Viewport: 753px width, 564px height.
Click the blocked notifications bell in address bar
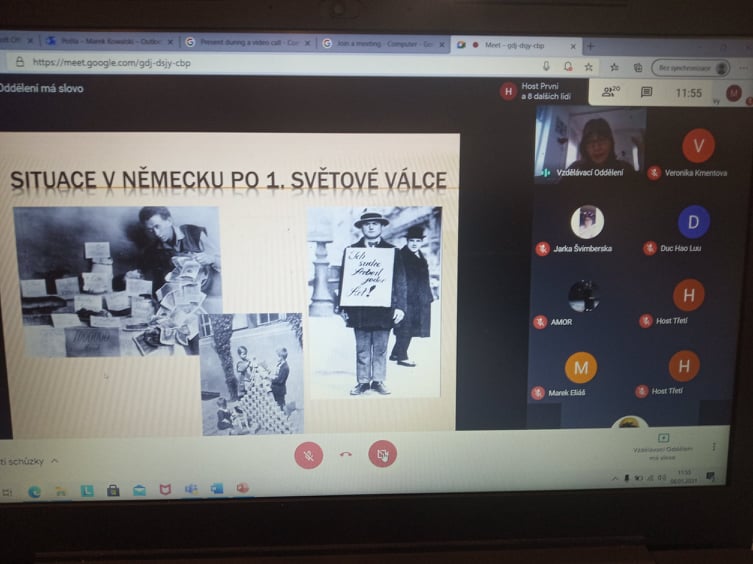[568, 66]
